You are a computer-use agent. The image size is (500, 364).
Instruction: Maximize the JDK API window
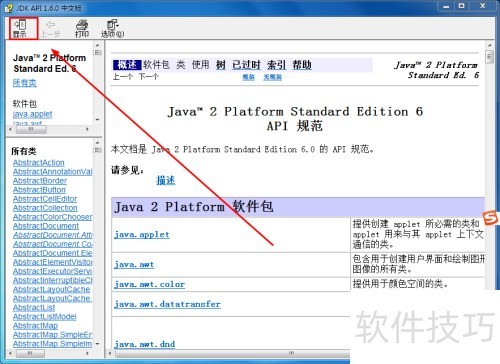[x=461, y=6]
